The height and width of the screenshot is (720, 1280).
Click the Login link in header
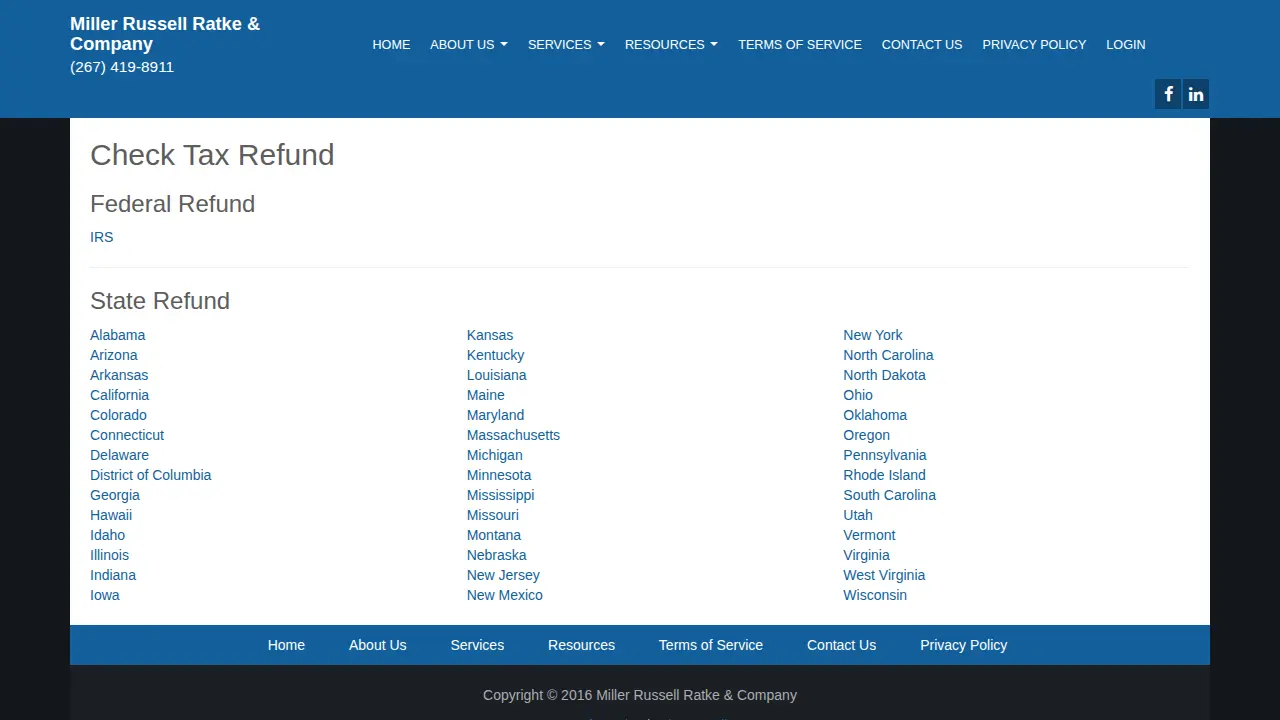[x=1126, y=44]
